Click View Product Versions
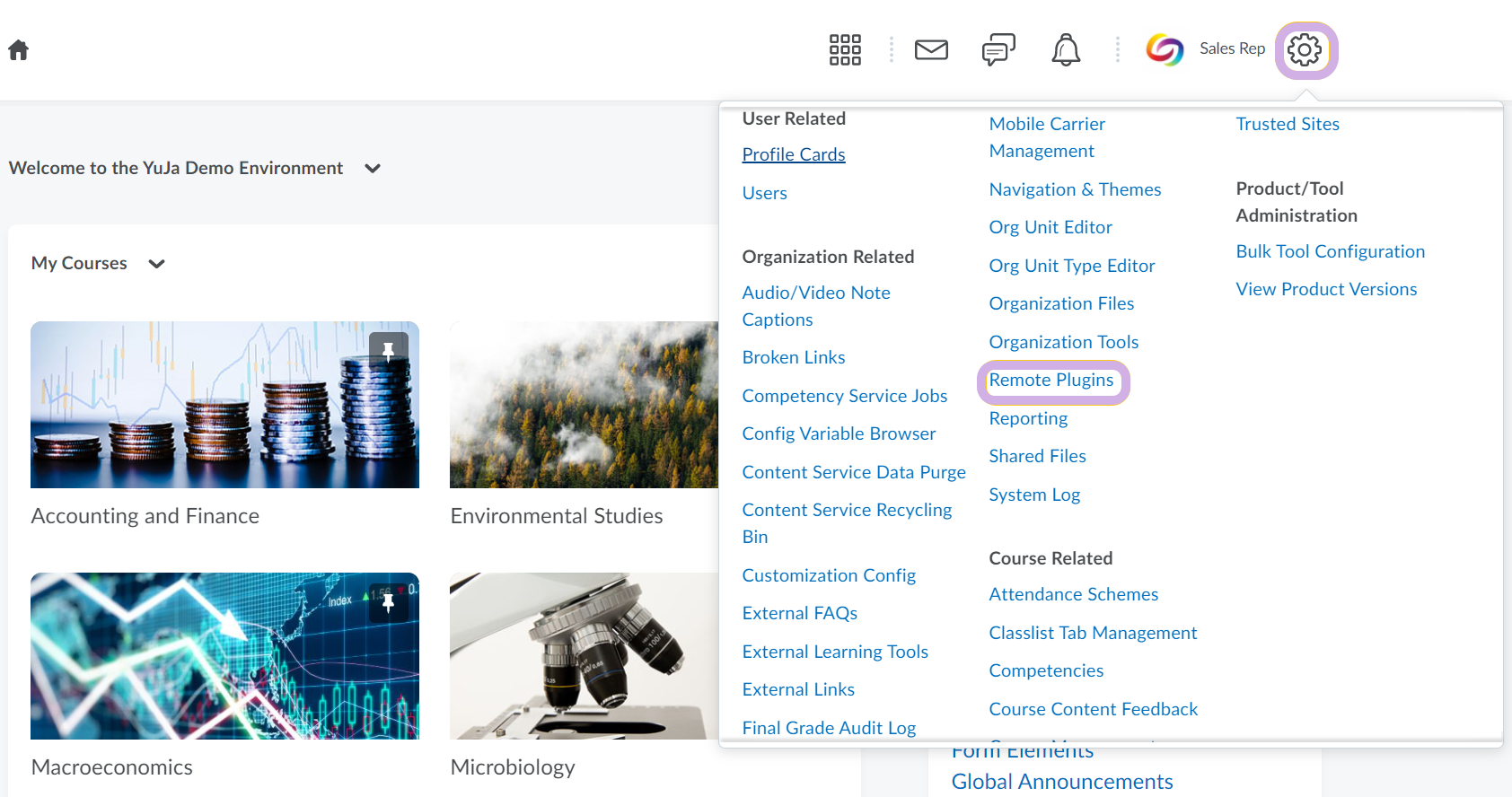The width and height of the screenshot is (1512, 797). 1326,289
